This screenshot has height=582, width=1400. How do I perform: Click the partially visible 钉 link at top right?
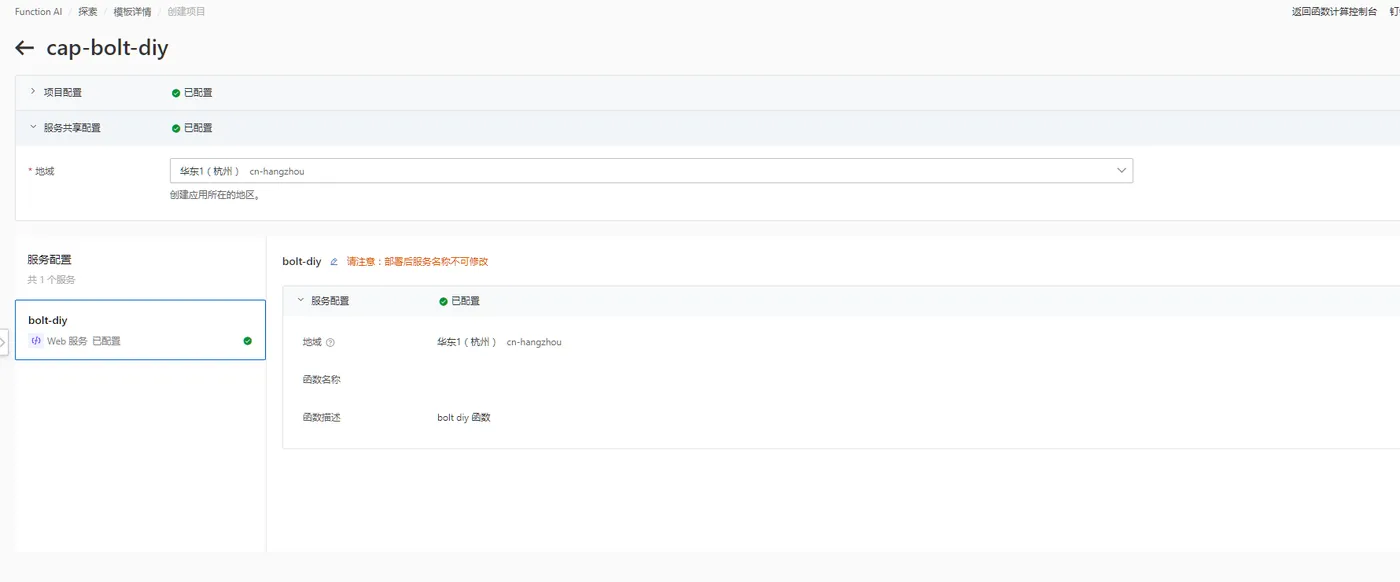point(1394,12)
